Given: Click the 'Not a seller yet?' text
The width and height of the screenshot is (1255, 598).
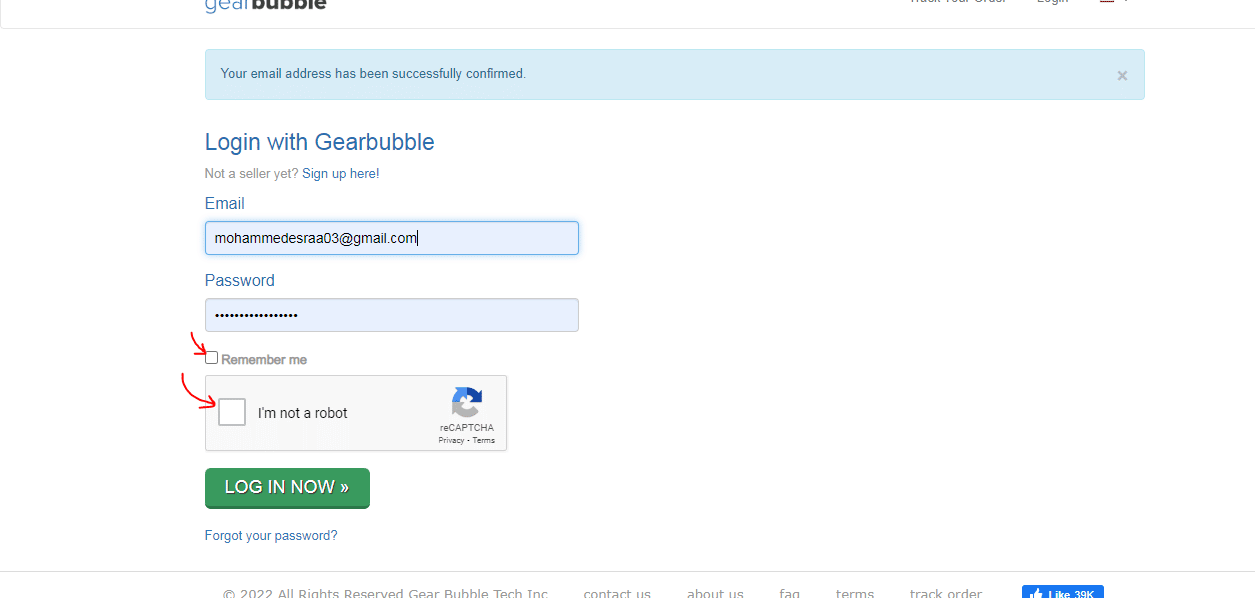Looking at the screenshot, I should point(251,173).
